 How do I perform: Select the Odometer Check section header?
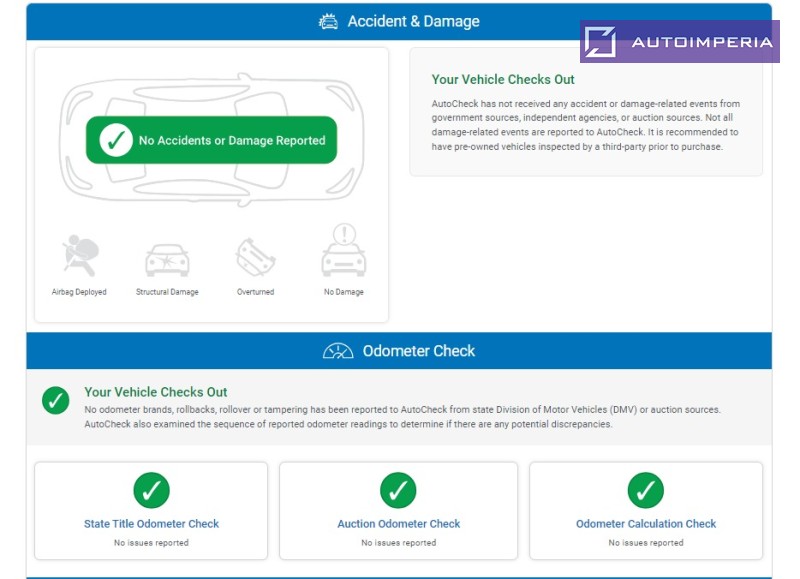coord(399,351)
